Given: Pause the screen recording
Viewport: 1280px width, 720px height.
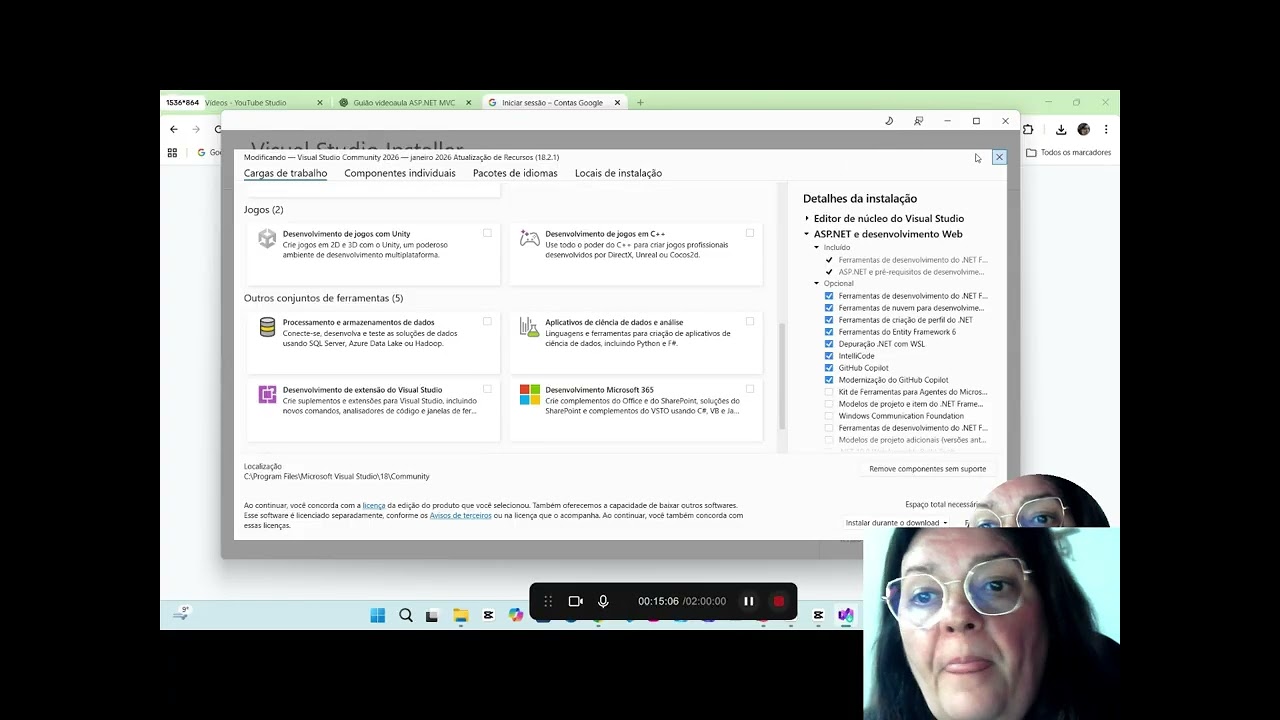Looking at the screenshot, I should pyautogui.click(x=748, y=601).
